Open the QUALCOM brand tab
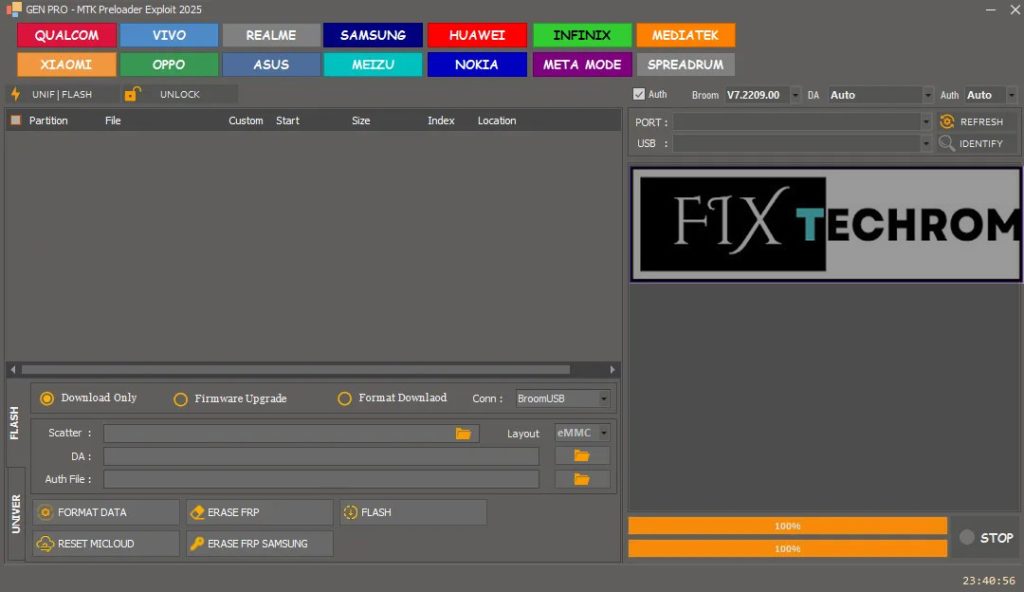The width and height of the screenshot is (1024, 592). [67, 35]
